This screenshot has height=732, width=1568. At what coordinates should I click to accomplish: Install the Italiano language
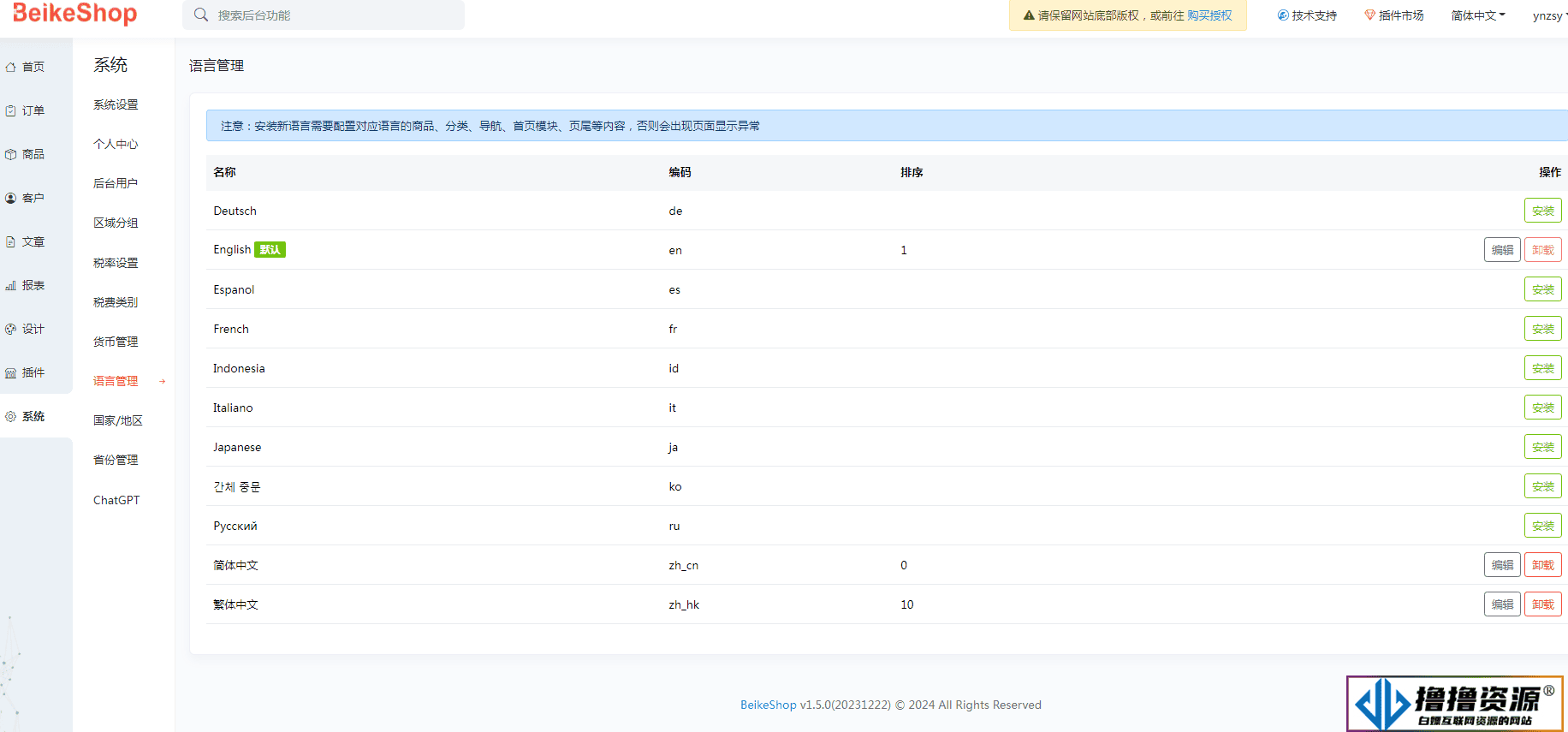(x=1543, y=408)
